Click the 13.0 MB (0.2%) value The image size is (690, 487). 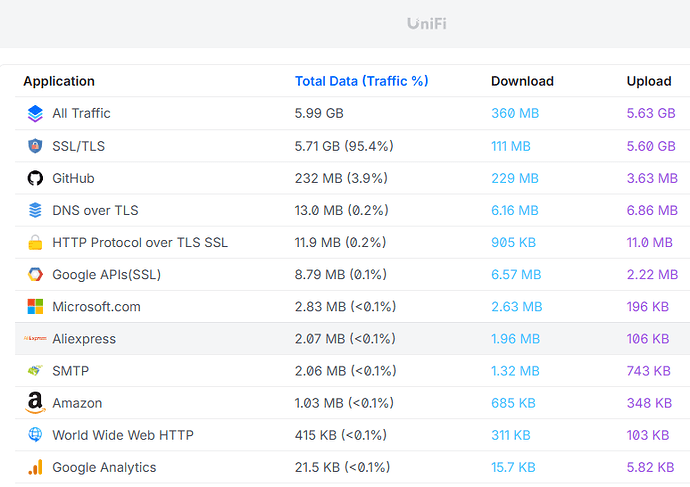[x=341, y=210]
